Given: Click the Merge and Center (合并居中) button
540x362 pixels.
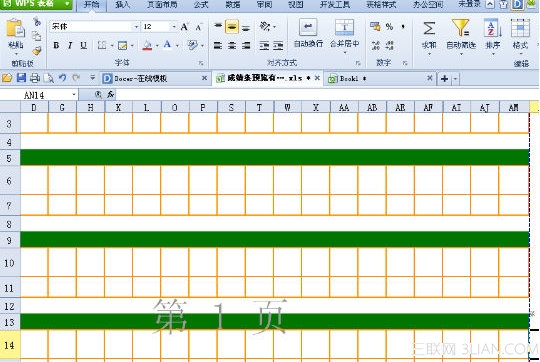Looking at the screenshot, I should 344,35.
